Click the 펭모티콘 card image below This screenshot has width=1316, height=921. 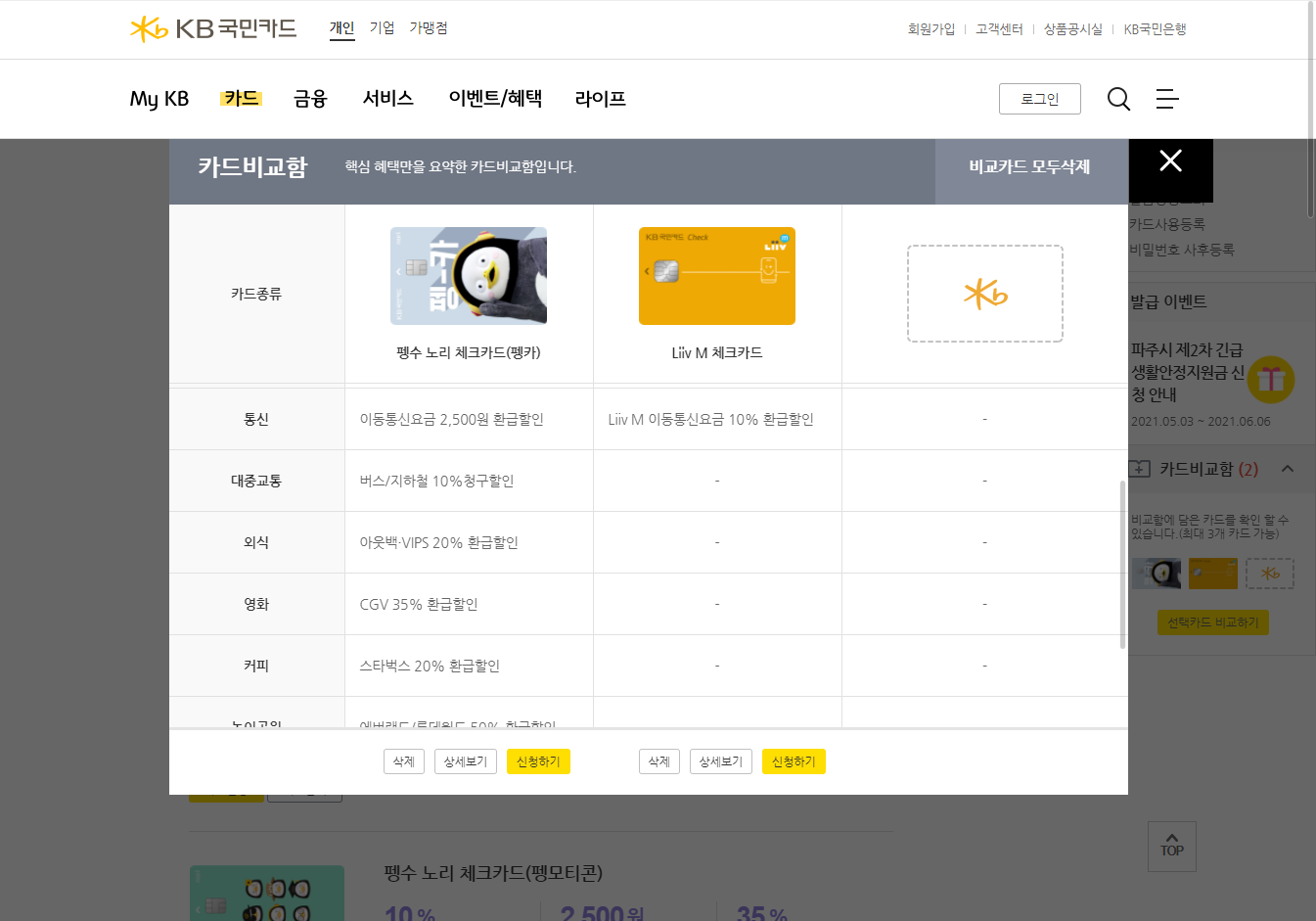point(267,893)
